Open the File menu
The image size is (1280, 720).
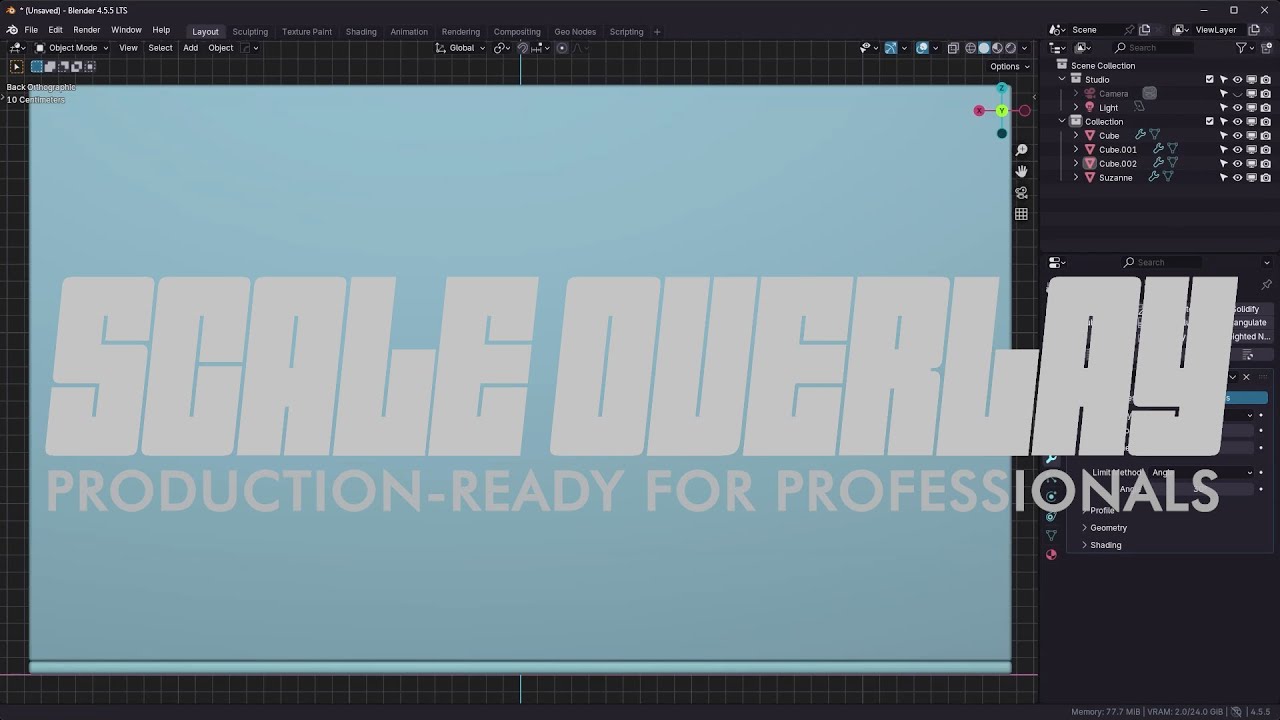31,30
